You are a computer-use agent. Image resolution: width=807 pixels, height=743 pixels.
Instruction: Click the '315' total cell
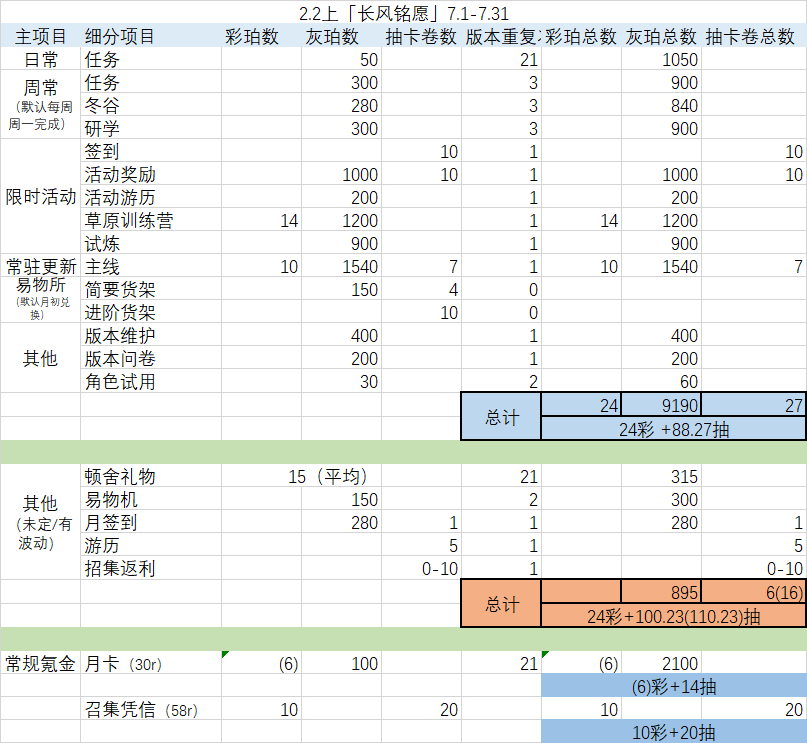661,476
